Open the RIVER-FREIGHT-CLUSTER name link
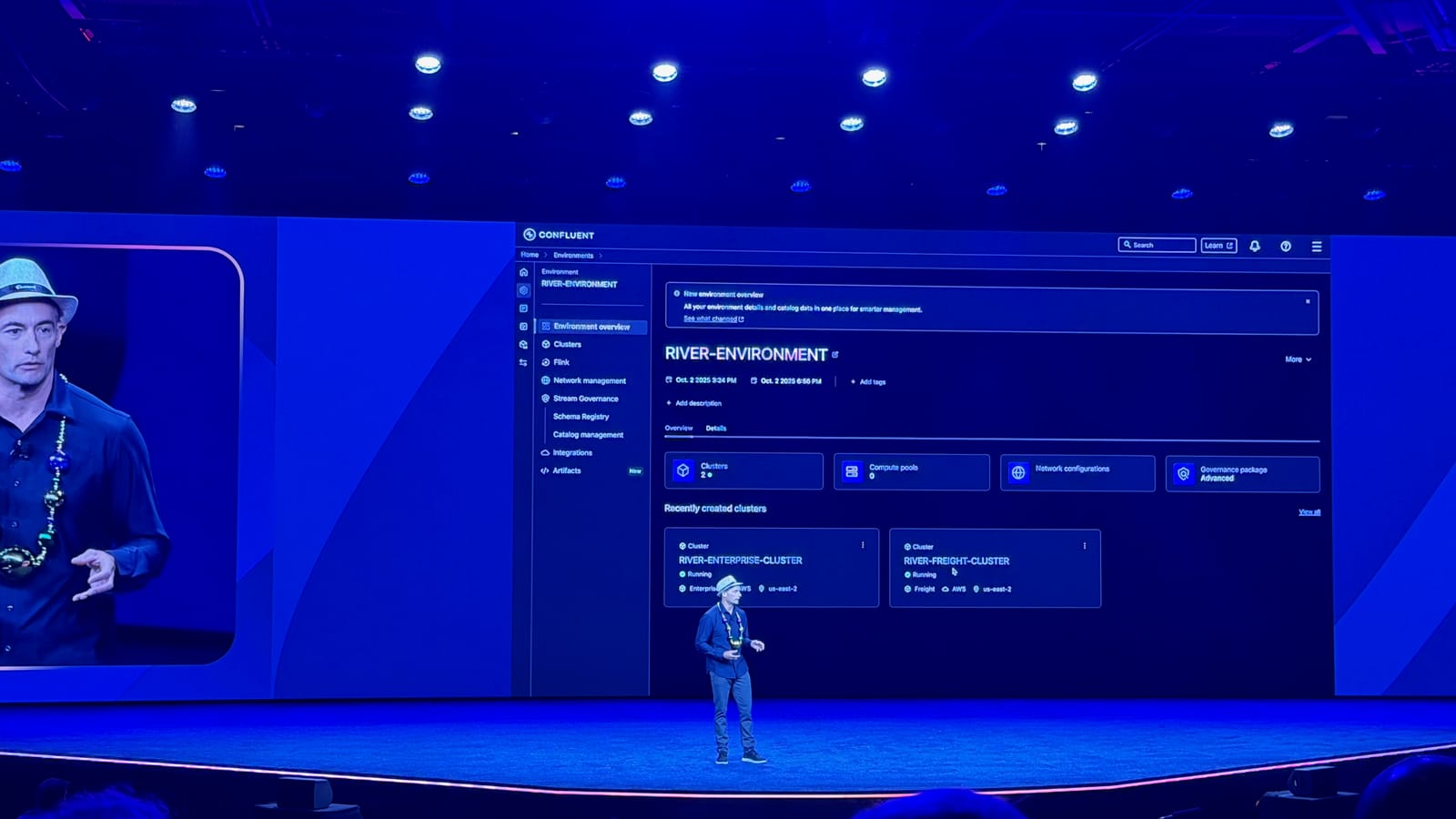1456x819 pixels. tap(956, 561)
